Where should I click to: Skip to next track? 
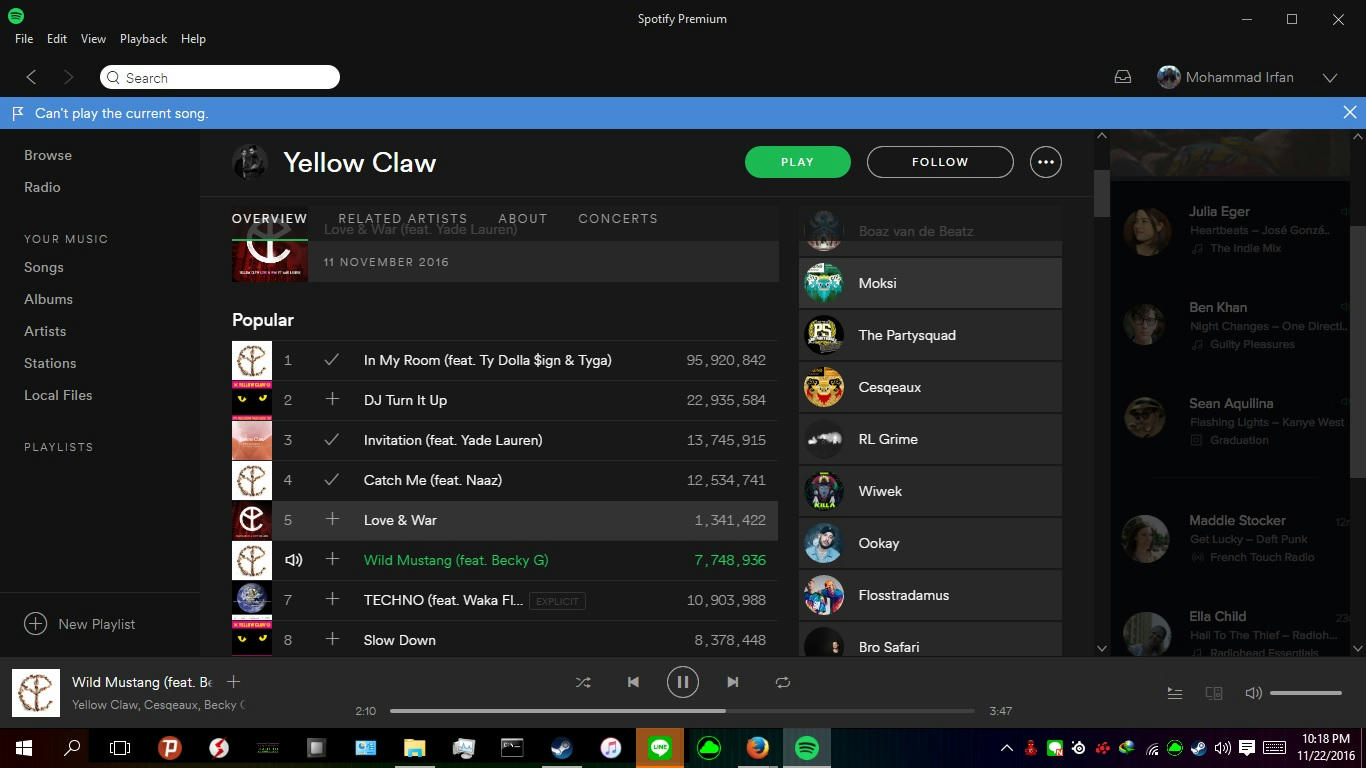[x=733, y=682]
